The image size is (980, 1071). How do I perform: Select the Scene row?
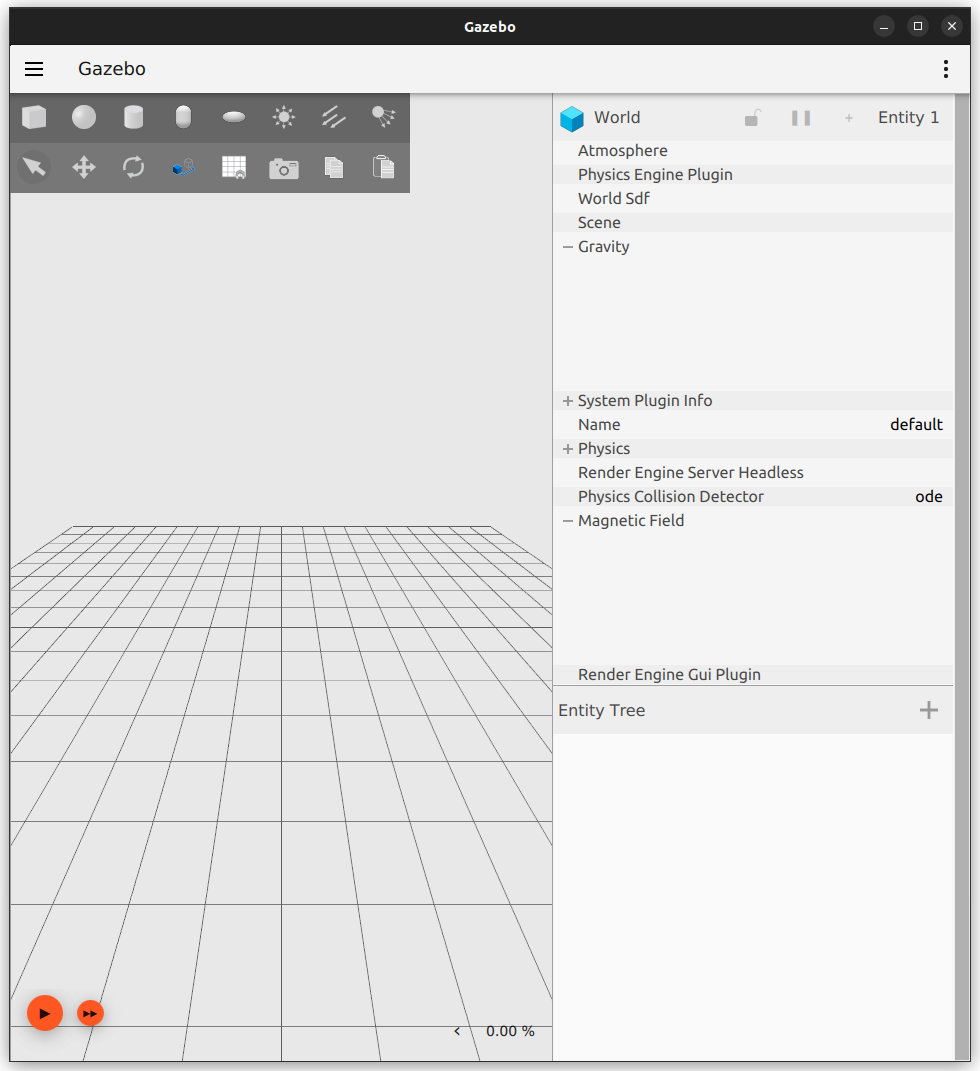click(753, 223)
